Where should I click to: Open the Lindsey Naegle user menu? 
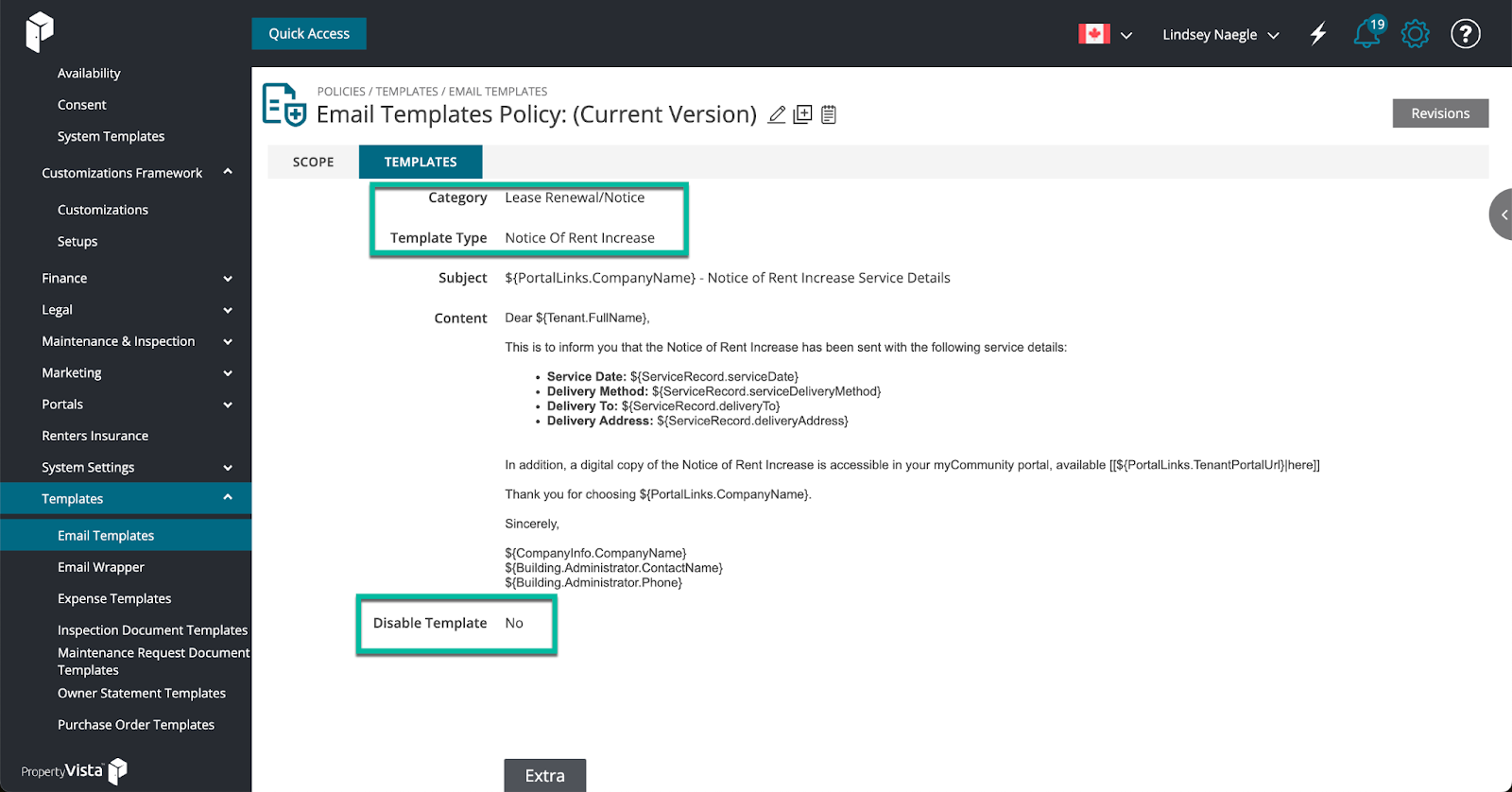tap(1220, 35)
